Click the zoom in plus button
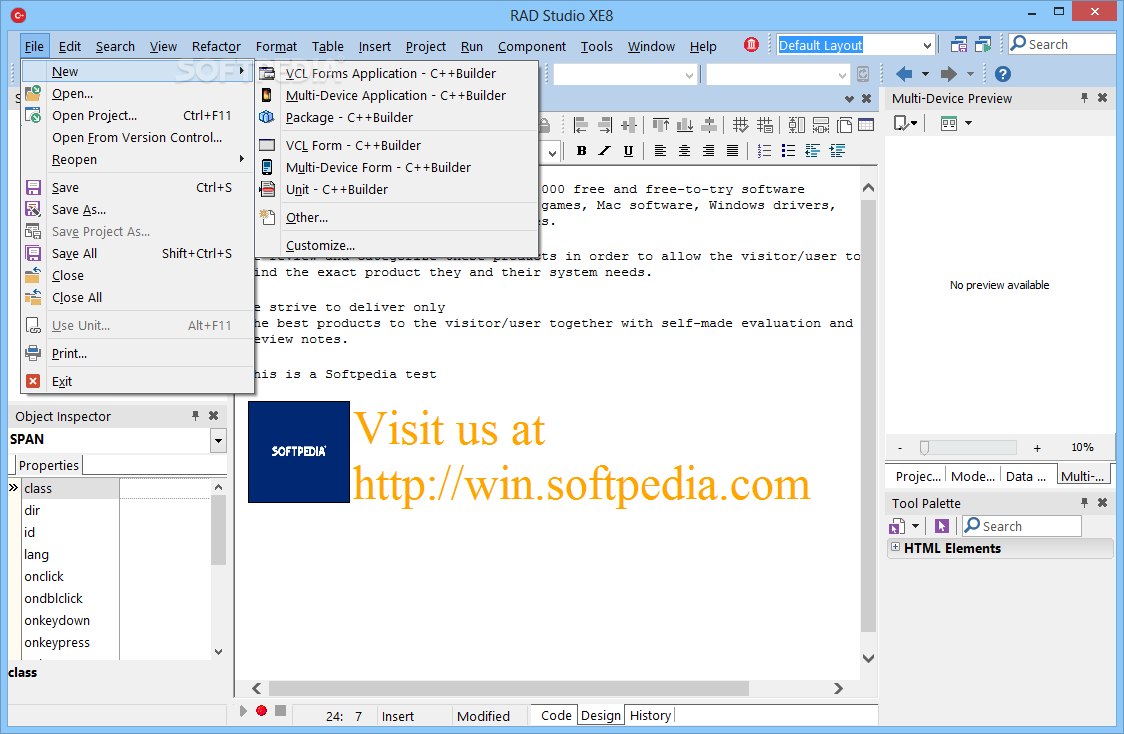The width and height of the screenshot is (1124, 734). pos(1037,448)
